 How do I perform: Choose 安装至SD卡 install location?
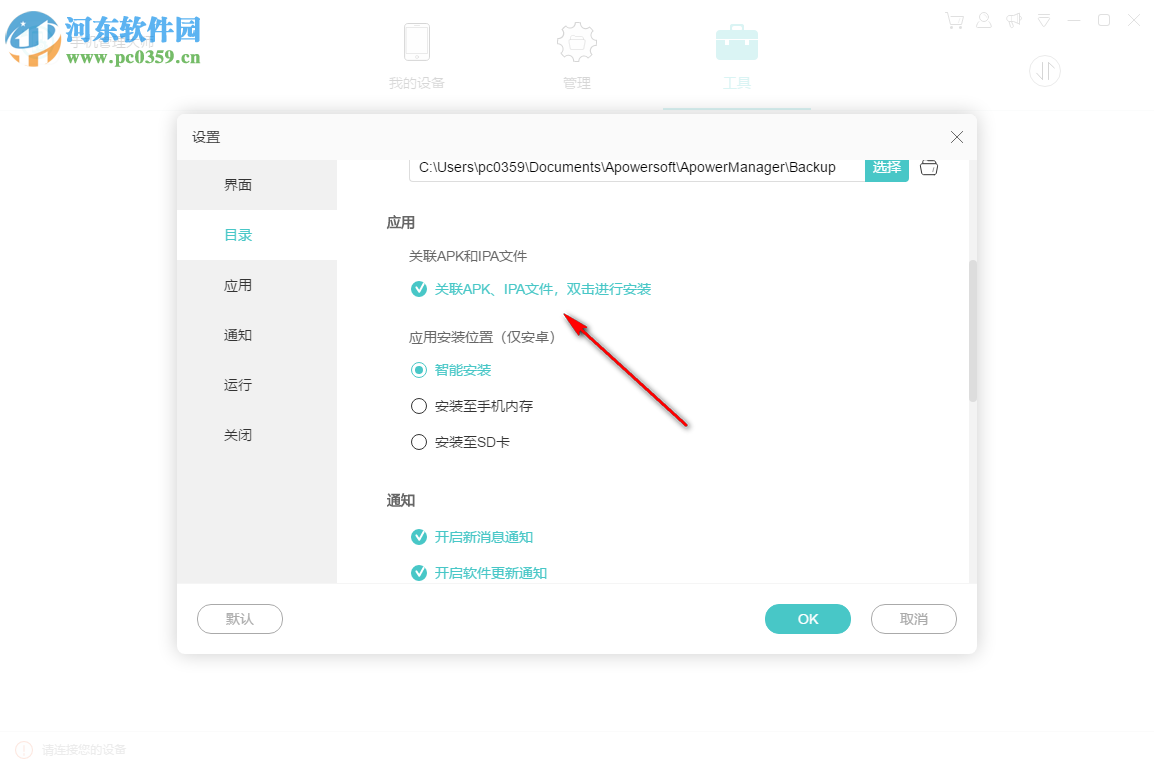418,441
